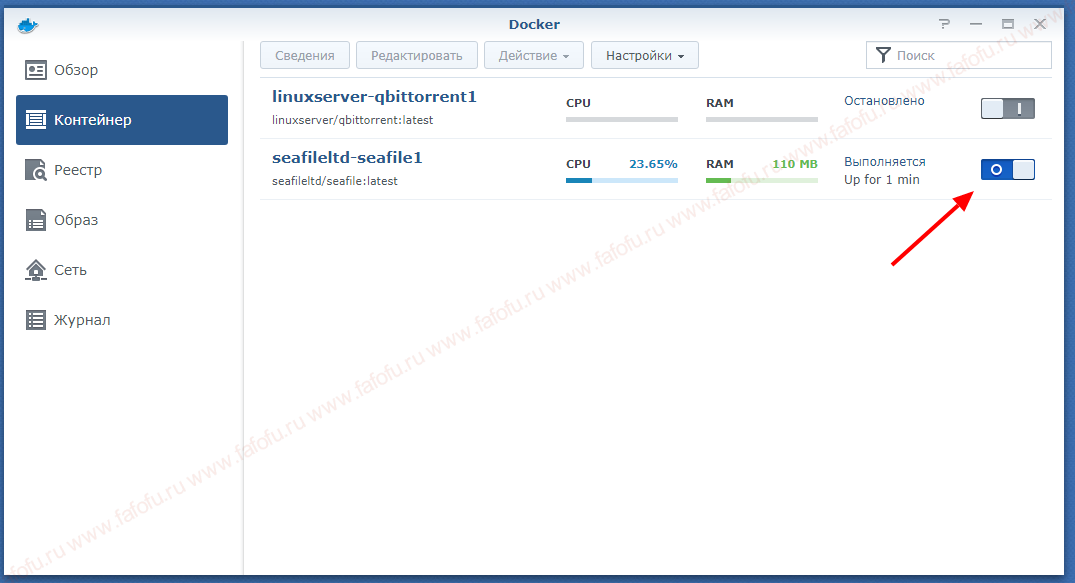Show the Журнал section
This screenshot has width=1075, height=583.
click(122, 320)
